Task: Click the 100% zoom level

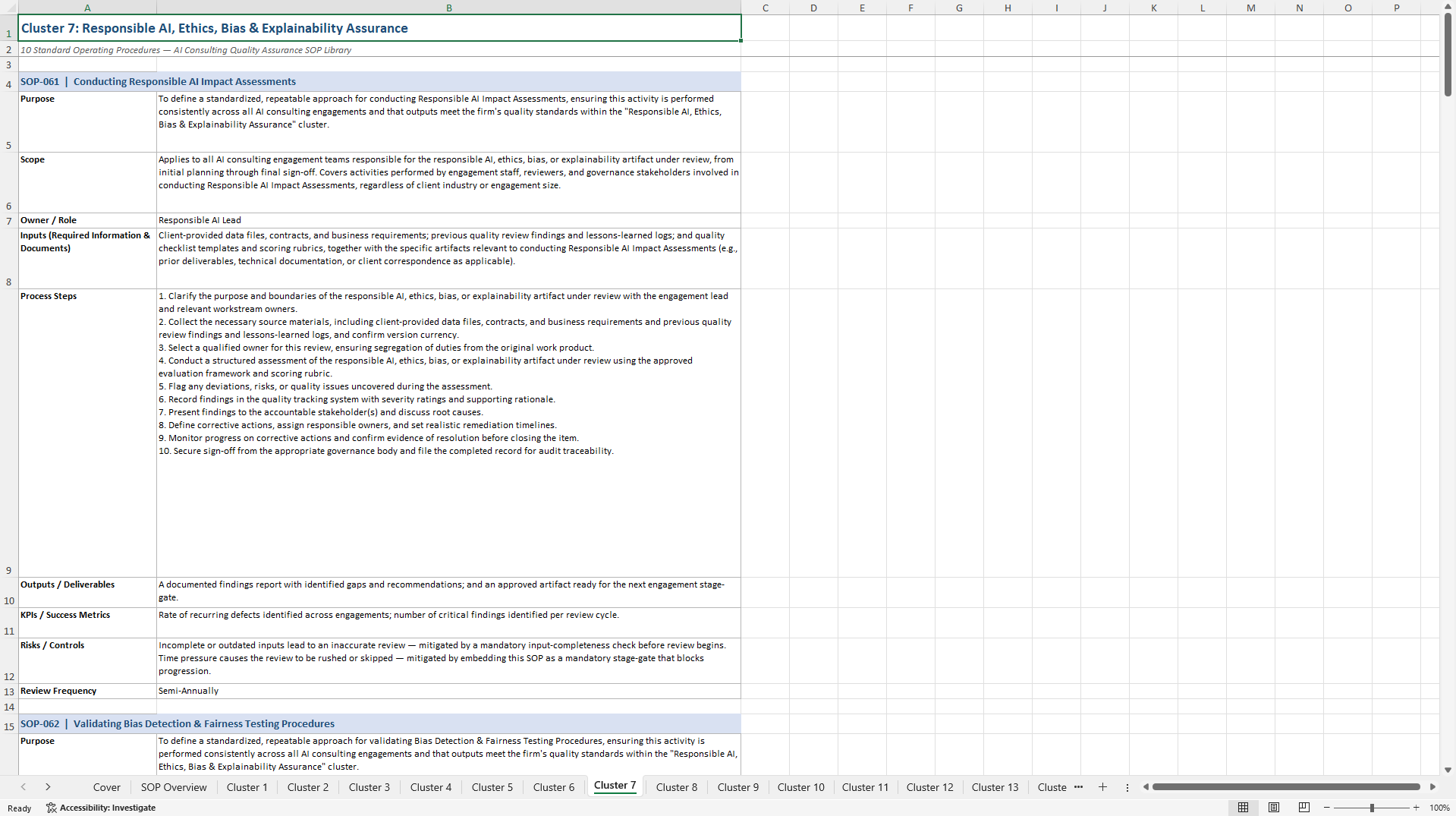Action: pyautogui.click(x=1439, y=808)
